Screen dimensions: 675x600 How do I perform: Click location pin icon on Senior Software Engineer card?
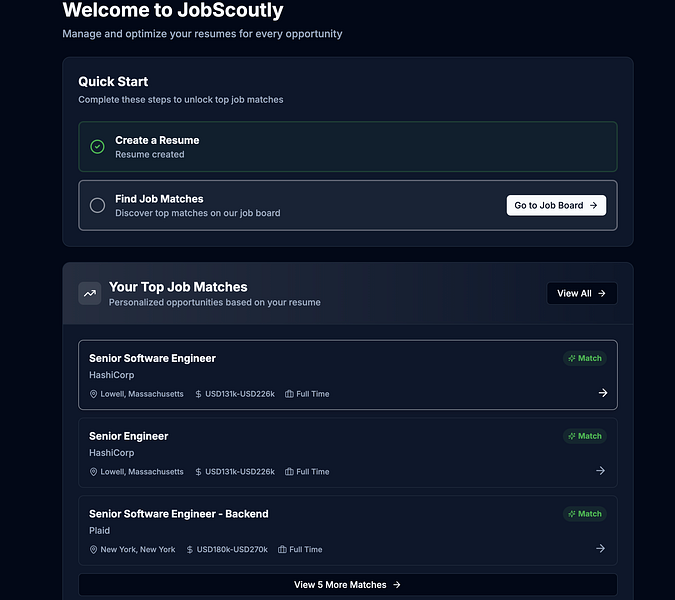point(93,394)
